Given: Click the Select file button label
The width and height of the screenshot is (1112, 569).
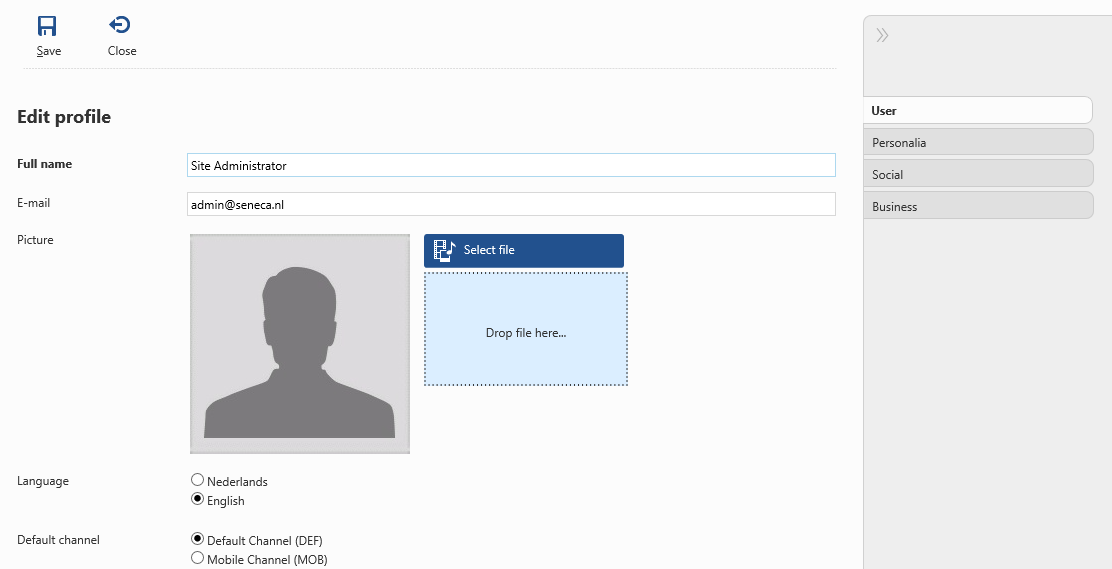Looking at the screenshot, I should coord(489,250).
